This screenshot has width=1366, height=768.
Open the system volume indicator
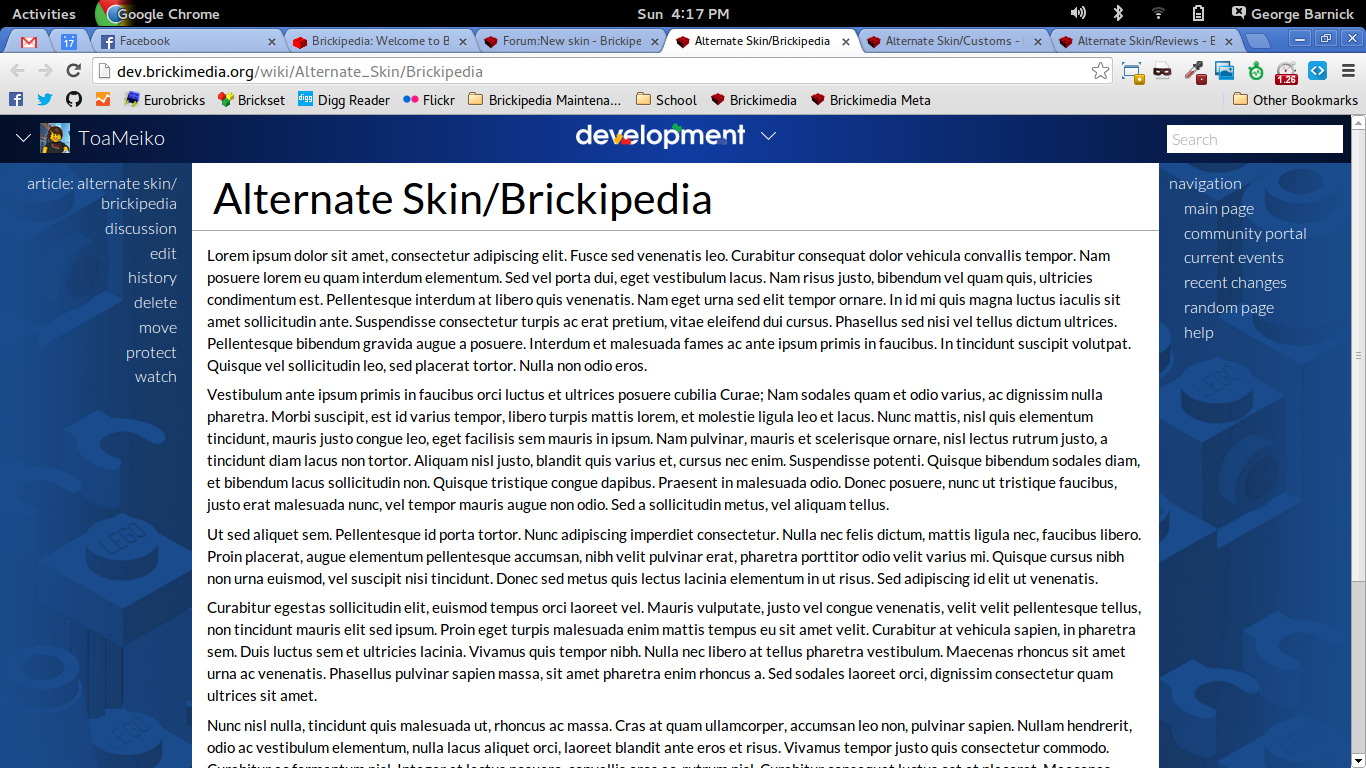coord(1078,13)
